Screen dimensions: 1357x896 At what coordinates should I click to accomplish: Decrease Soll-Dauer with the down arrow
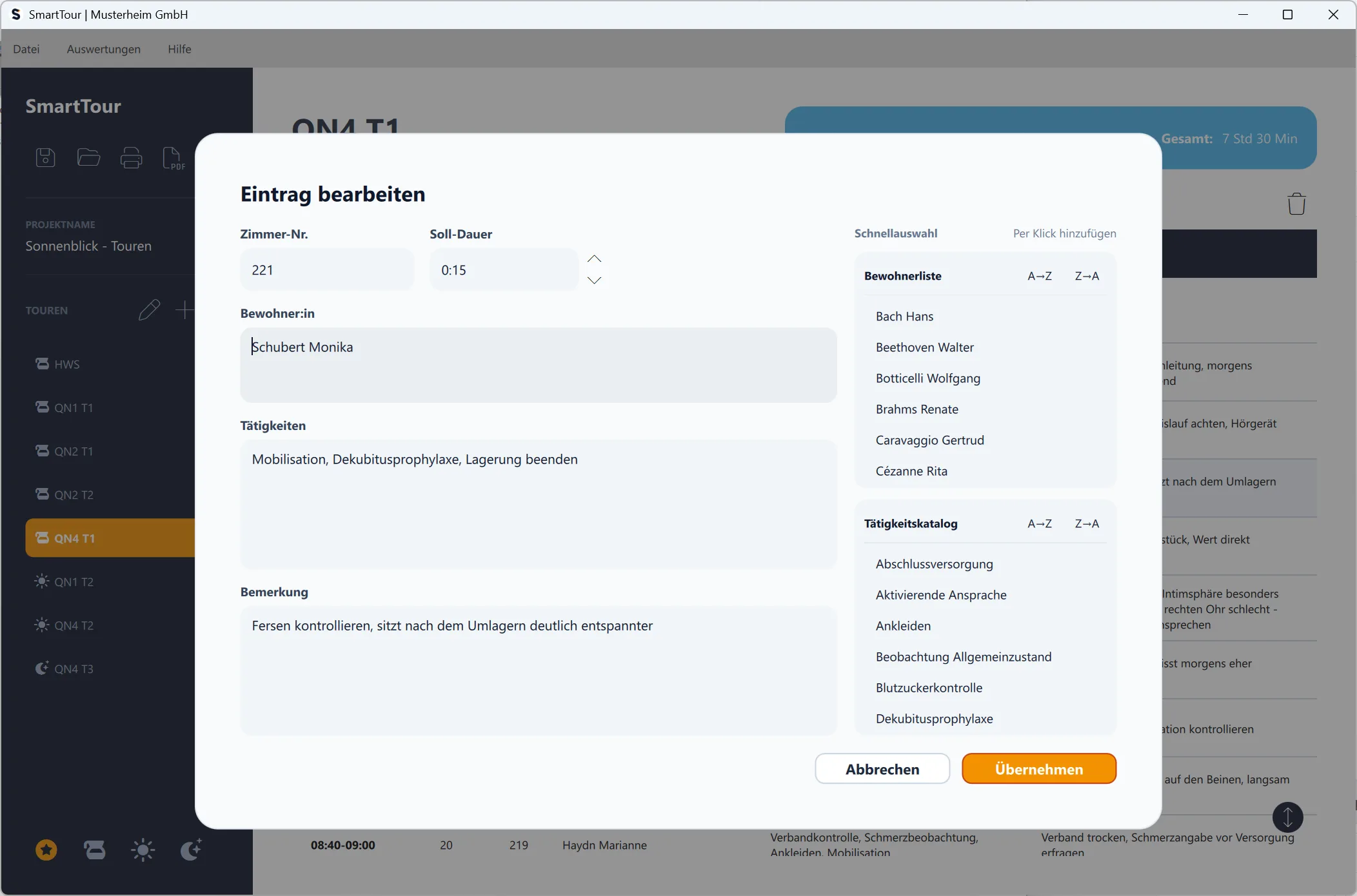click(594, 280)
